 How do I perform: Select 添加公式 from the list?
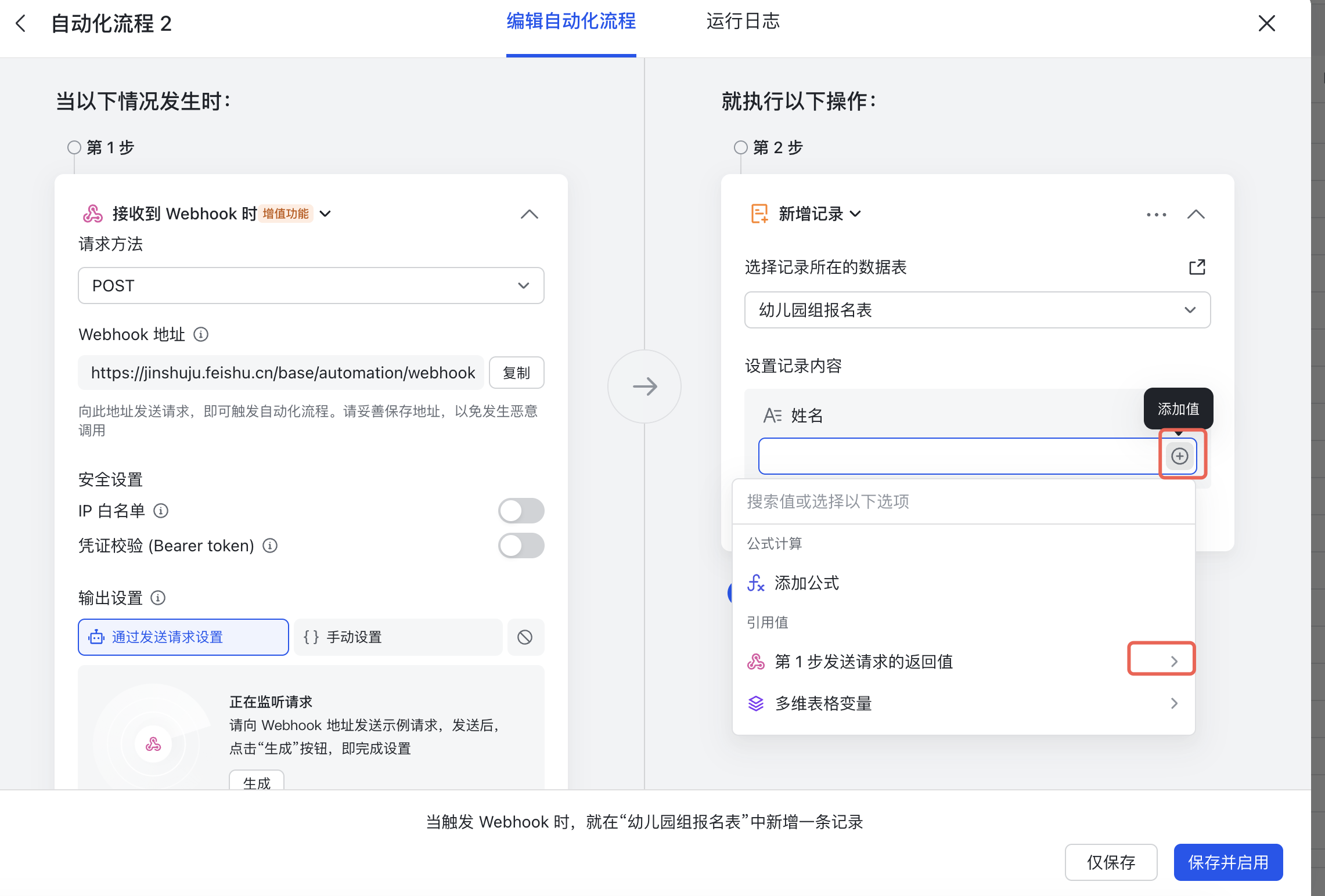pyautogui.click(x=964, y=583)
